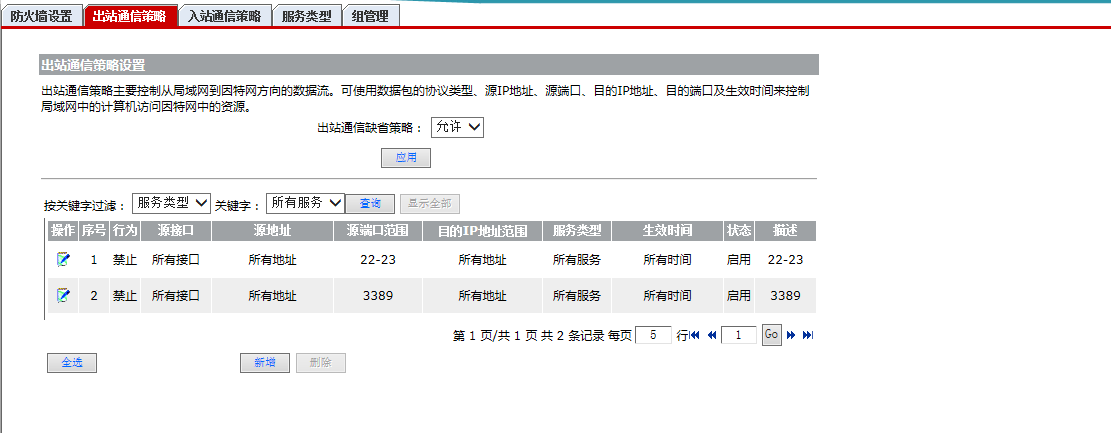Click the 状态 column header
Screen dimensions: 1111x433
click(738, 231)
